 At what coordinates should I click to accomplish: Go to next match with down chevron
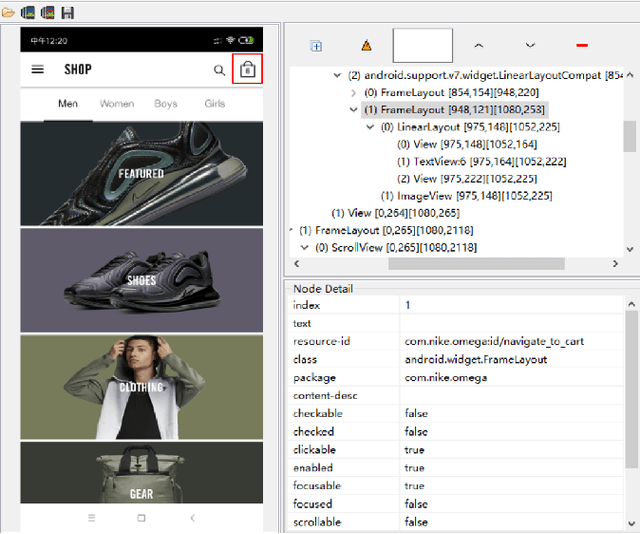530,46
